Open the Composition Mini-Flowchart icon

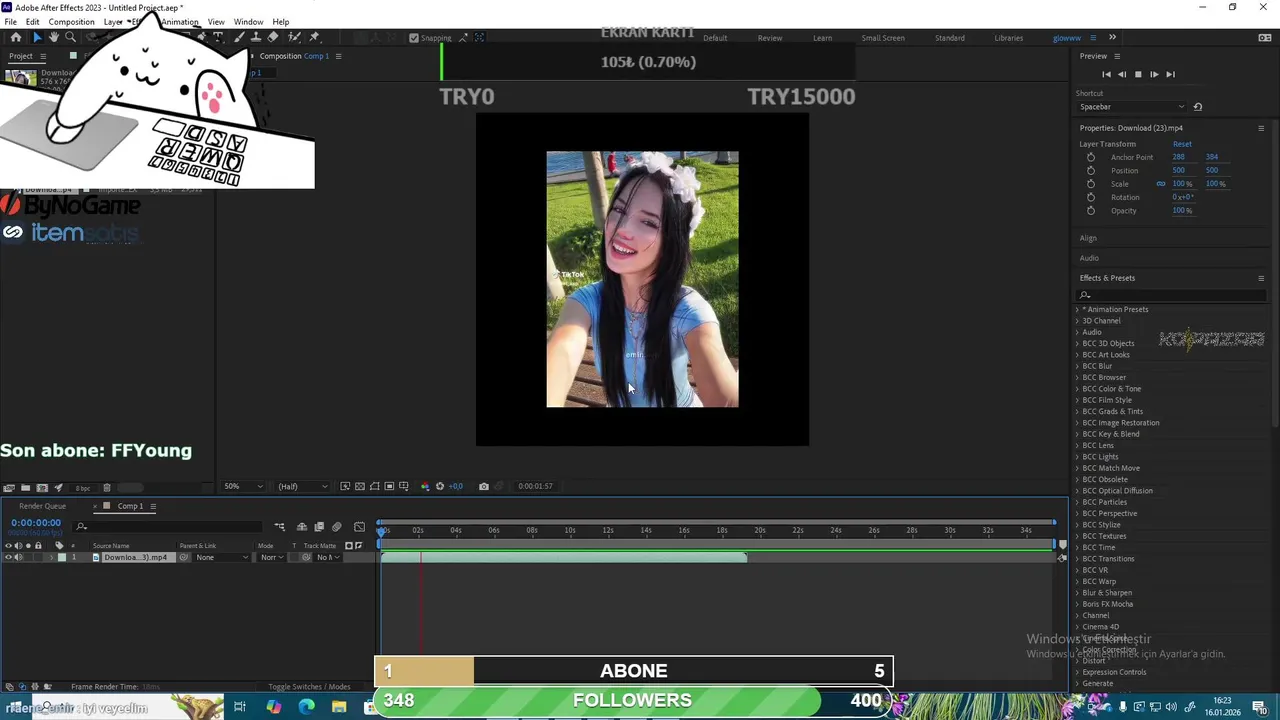[x=280, y=527]
